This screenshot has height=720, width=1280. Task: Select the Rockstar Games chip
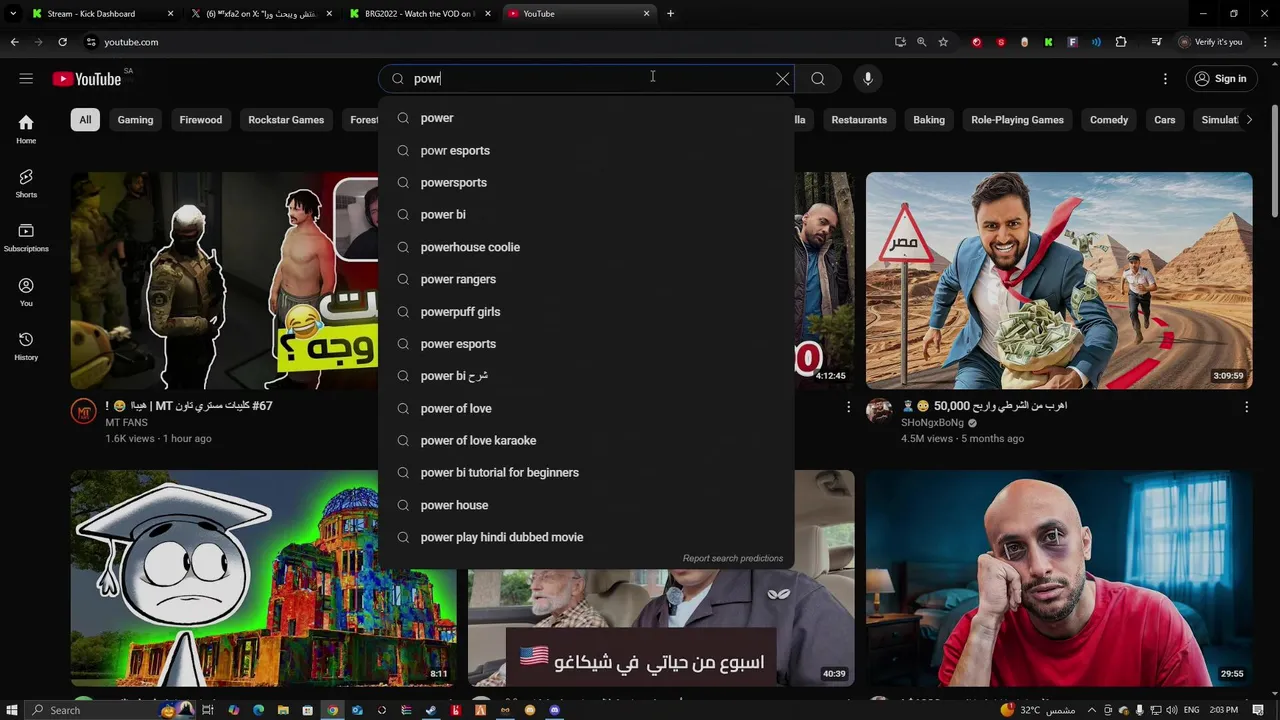286,120
